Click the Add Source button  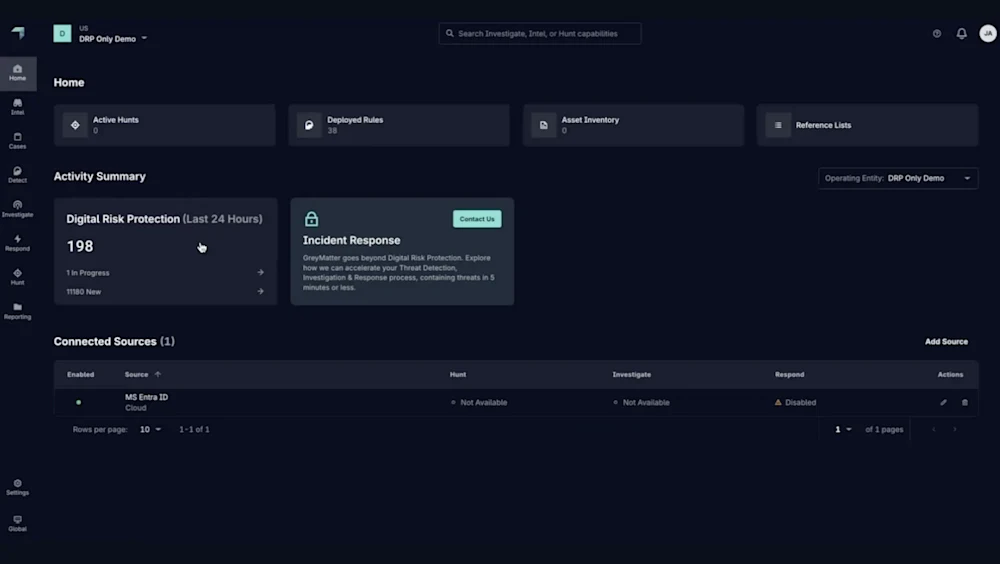946,341
